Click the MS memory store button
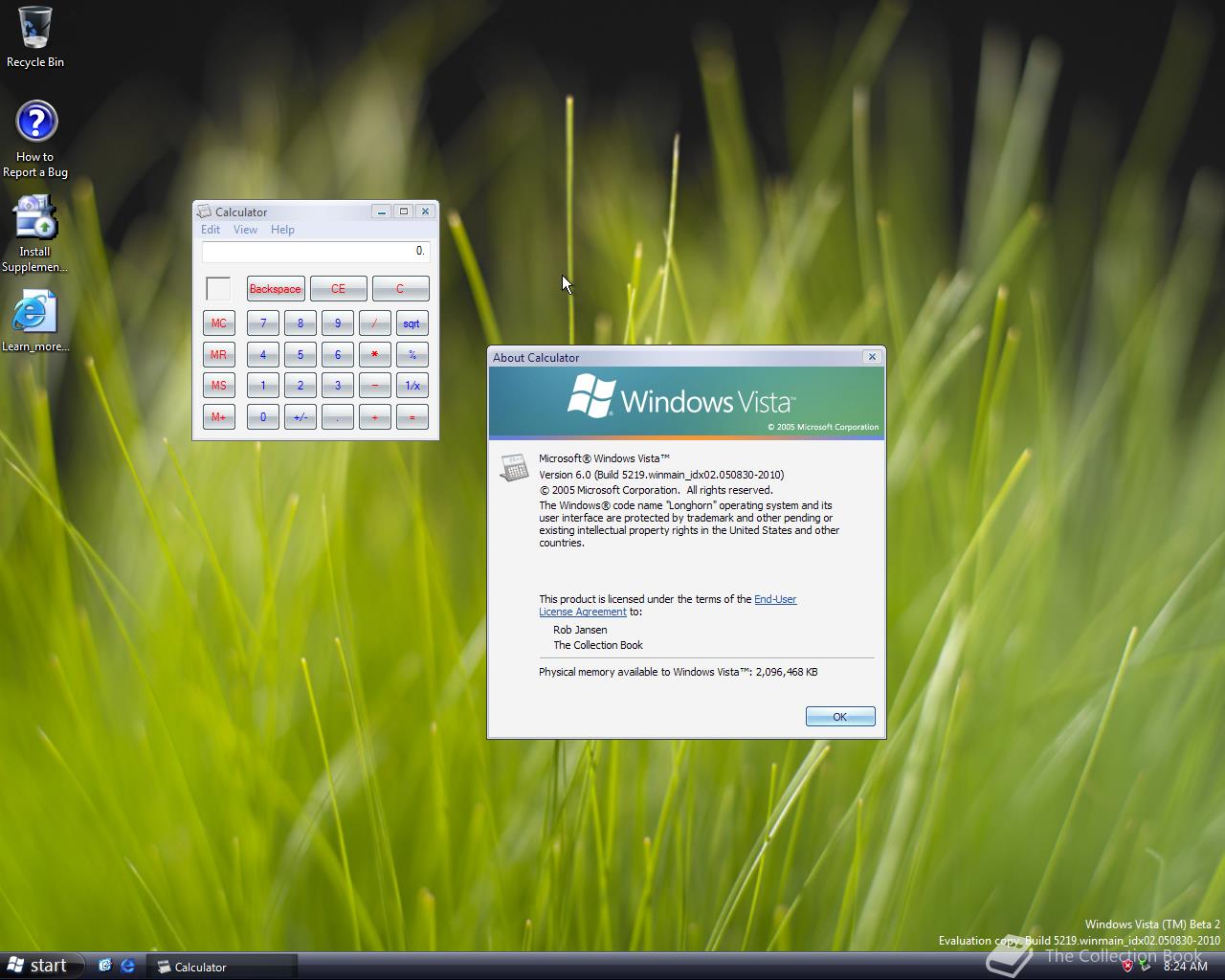Viewport: 1225px width, 980px height. click(219, 386)
